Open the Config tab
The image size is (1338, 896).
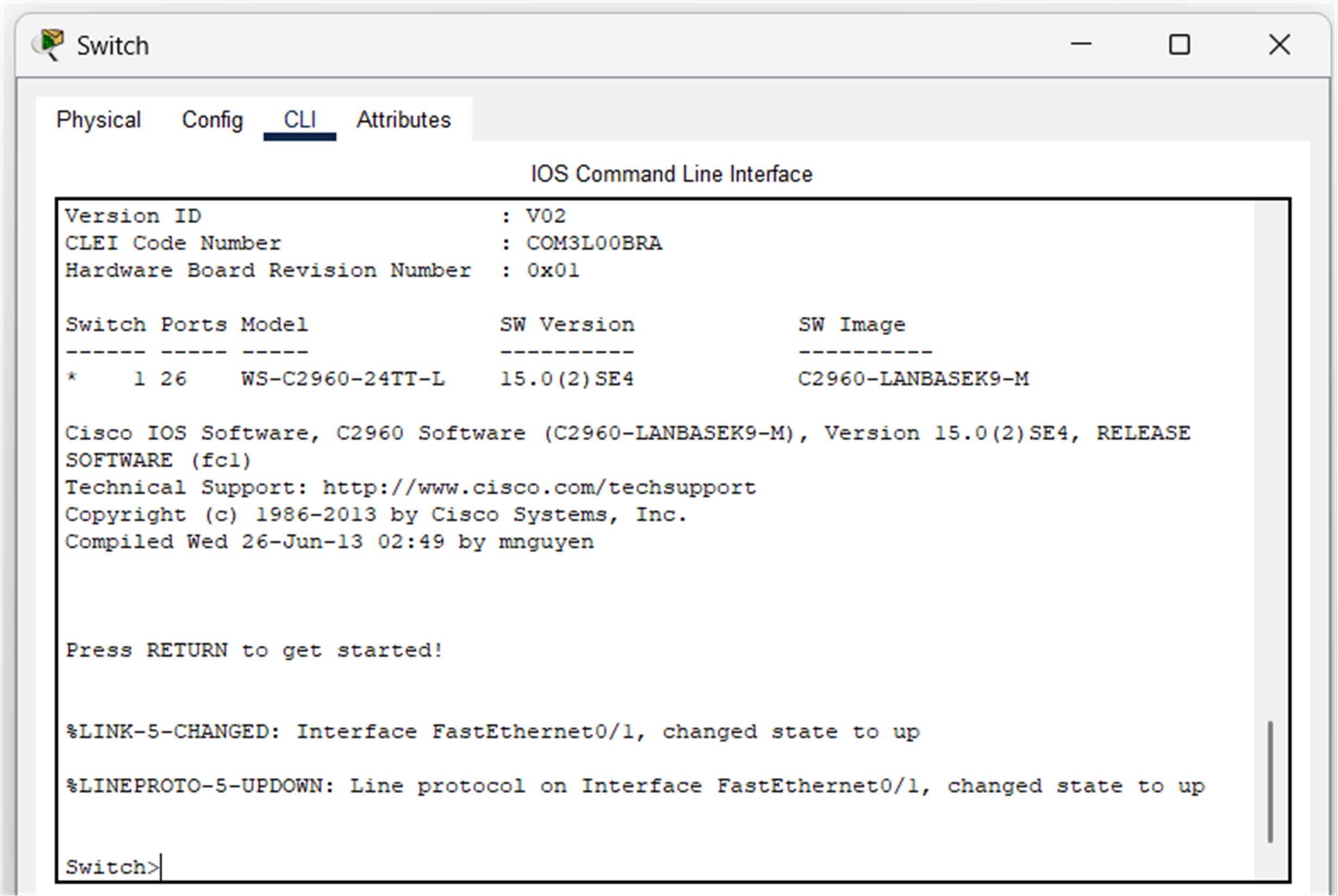(x=212, y=119)
